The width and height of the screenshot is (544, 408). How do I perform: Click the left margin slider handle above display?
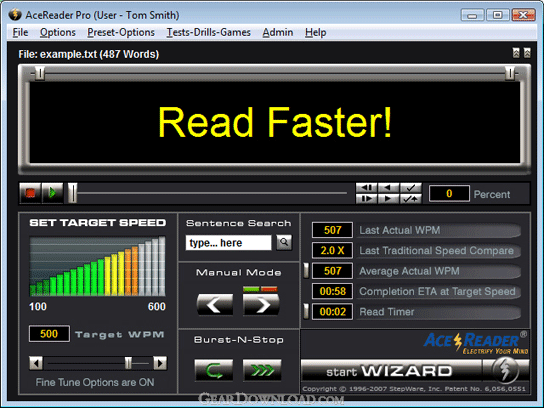click(40, 73)
